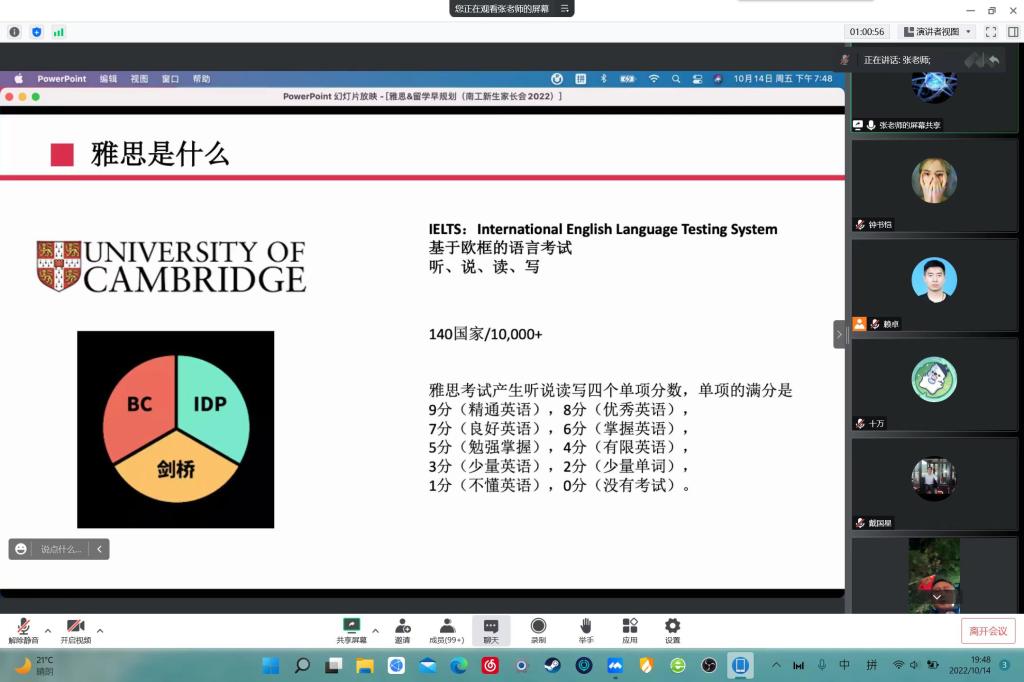1024x682 pixels.
Task: Toggle fullscreen mode icon at top right
Action: [991, 32]
